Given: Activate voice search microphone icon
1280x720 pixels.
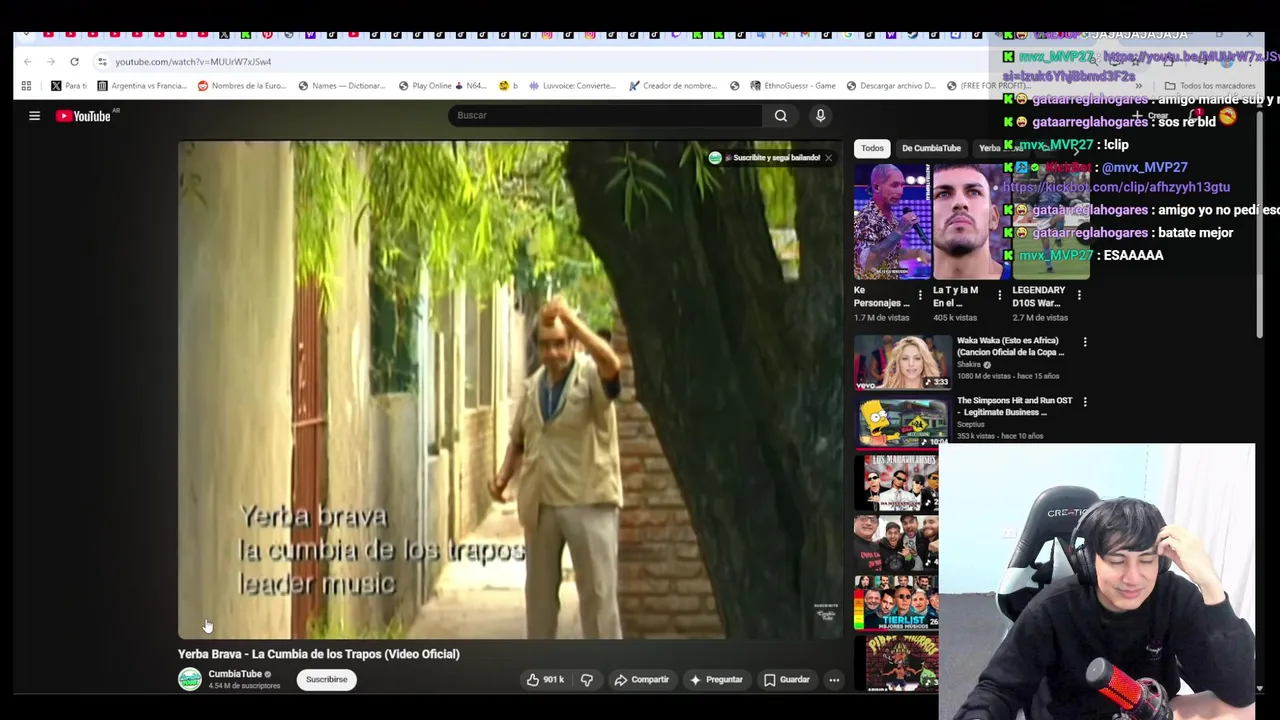Looking at the screenshot, I should tap(820, 116).
